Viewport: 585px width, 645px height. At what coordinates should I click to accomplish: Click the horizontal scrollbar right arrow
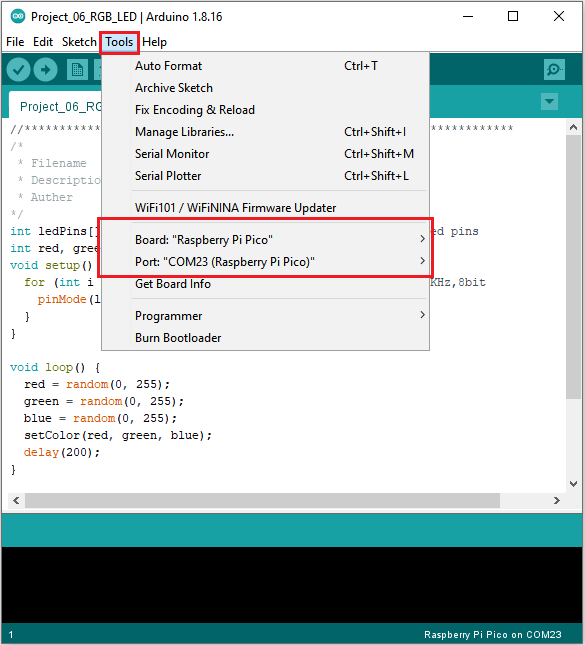557,500
